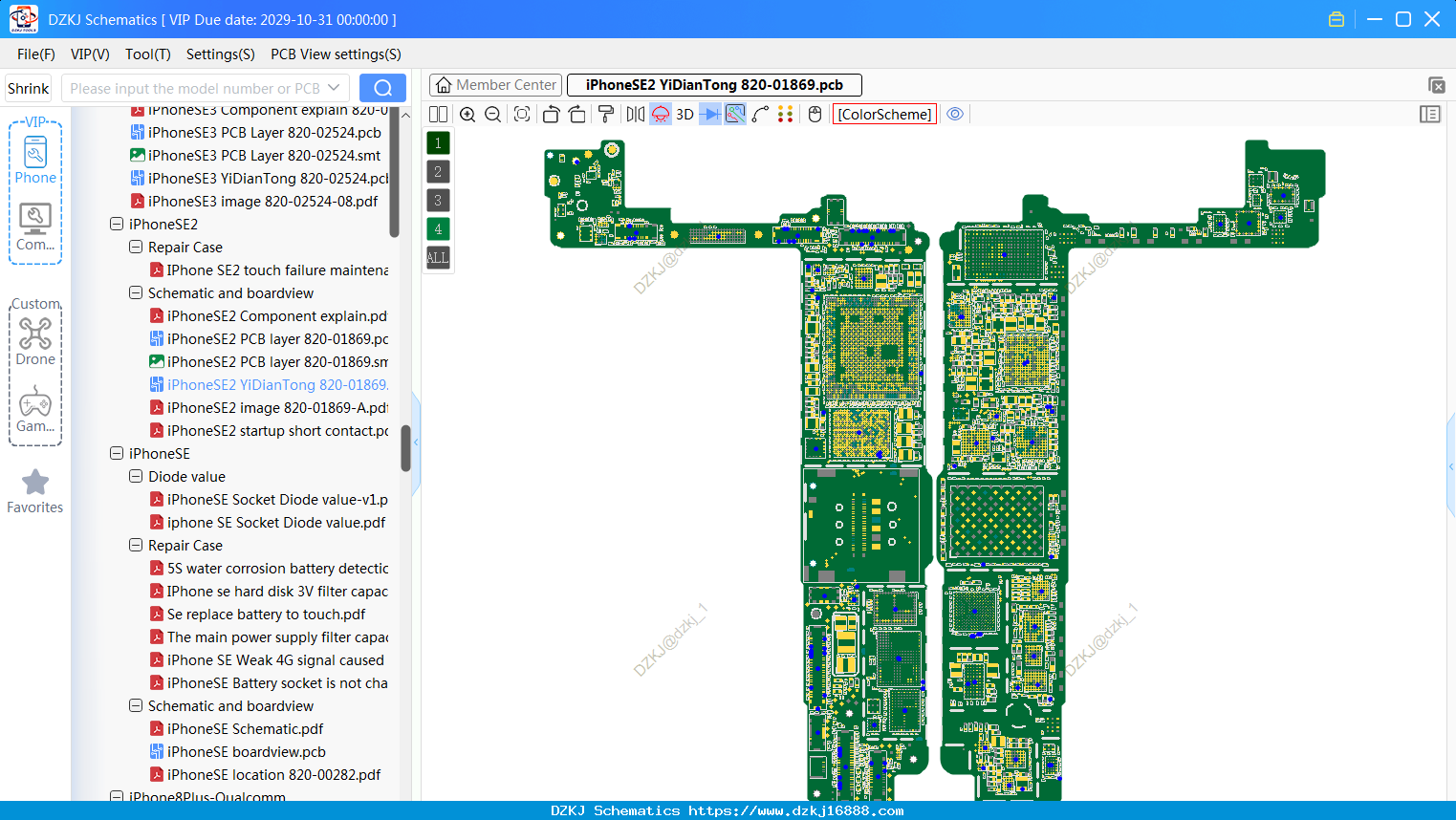The width and height of the screenshot is (1456, 820).
Task: Collapse the iPhoneSE2 tree node
Action: pyautogui.click(x=117, y=225)
